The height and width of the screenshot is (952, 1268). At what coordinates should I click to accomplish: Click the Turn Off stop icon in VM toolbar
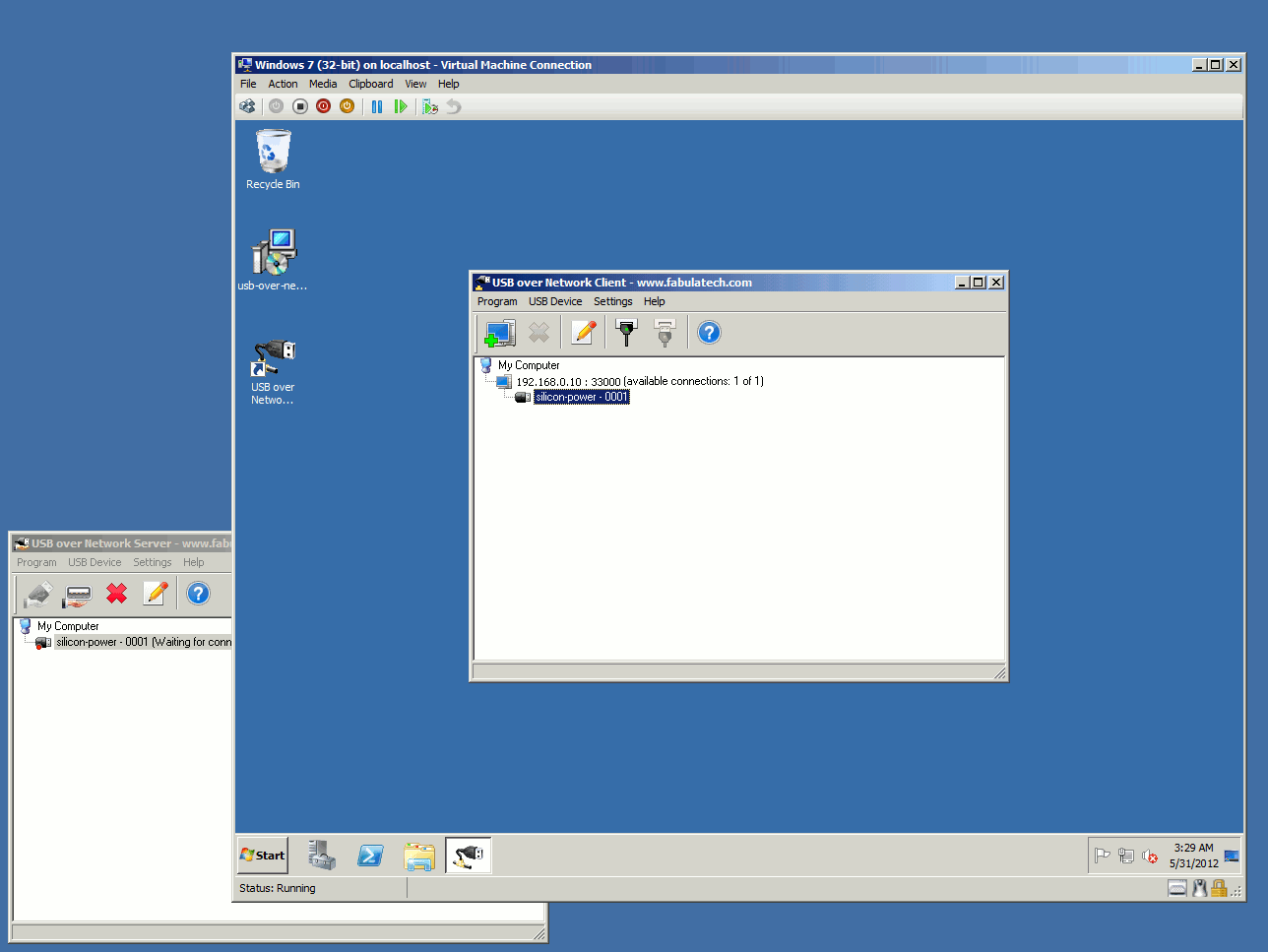pos(300,106)
